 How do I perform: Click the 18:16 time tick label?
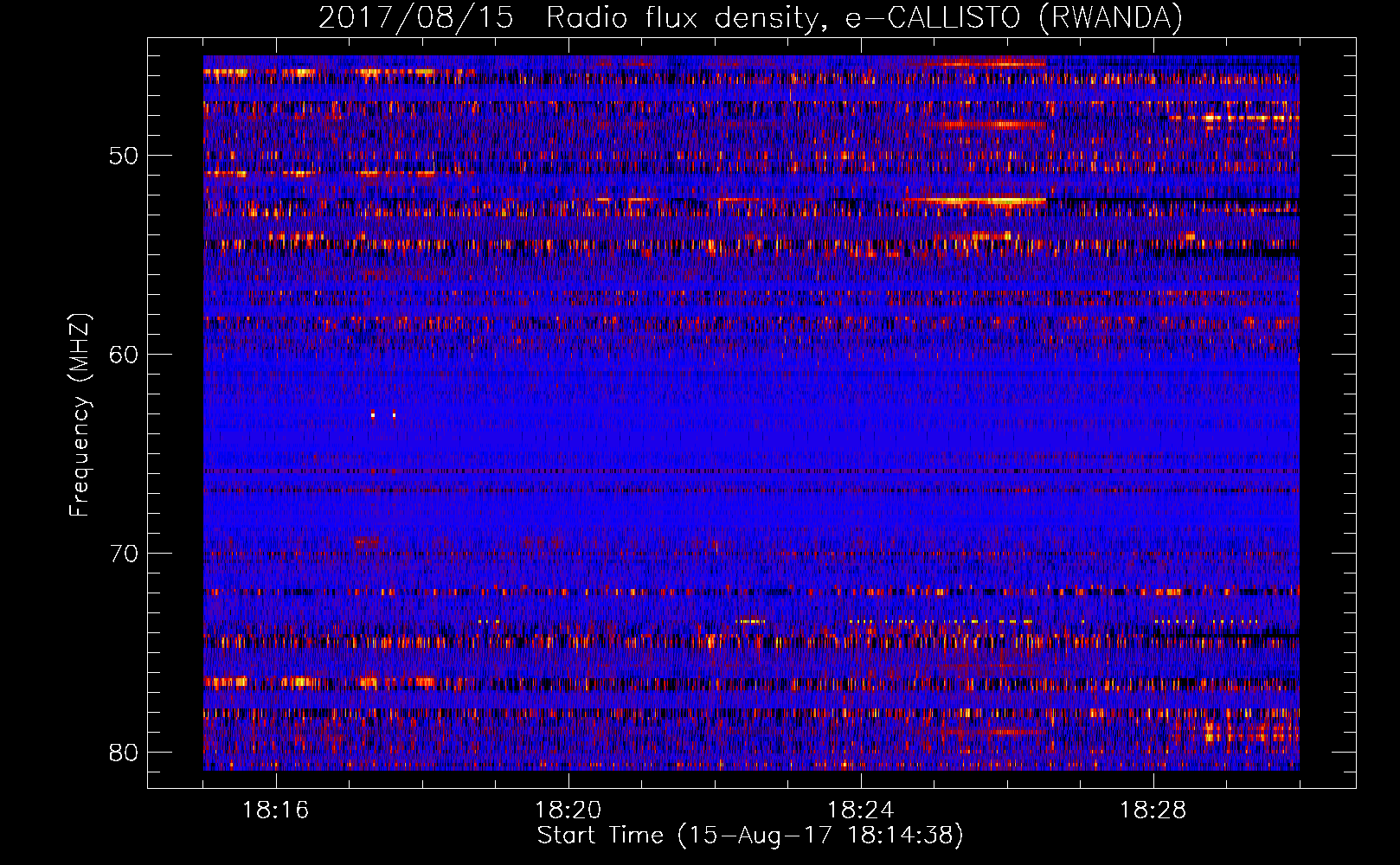(276, 811)
